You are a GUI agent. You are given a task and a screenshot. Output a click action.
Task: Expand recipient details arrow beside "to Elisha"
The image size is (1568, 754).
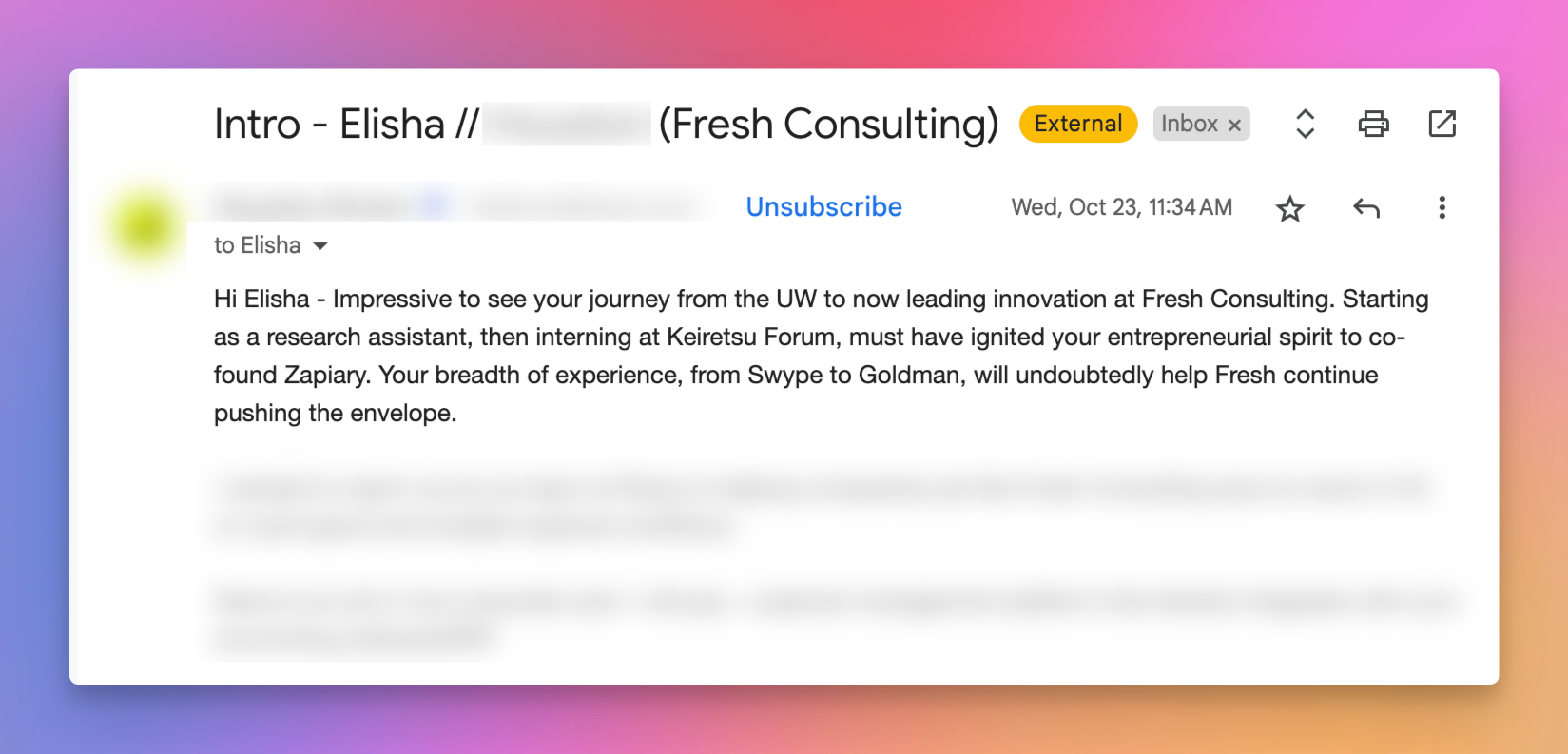[x=320, y=246]
